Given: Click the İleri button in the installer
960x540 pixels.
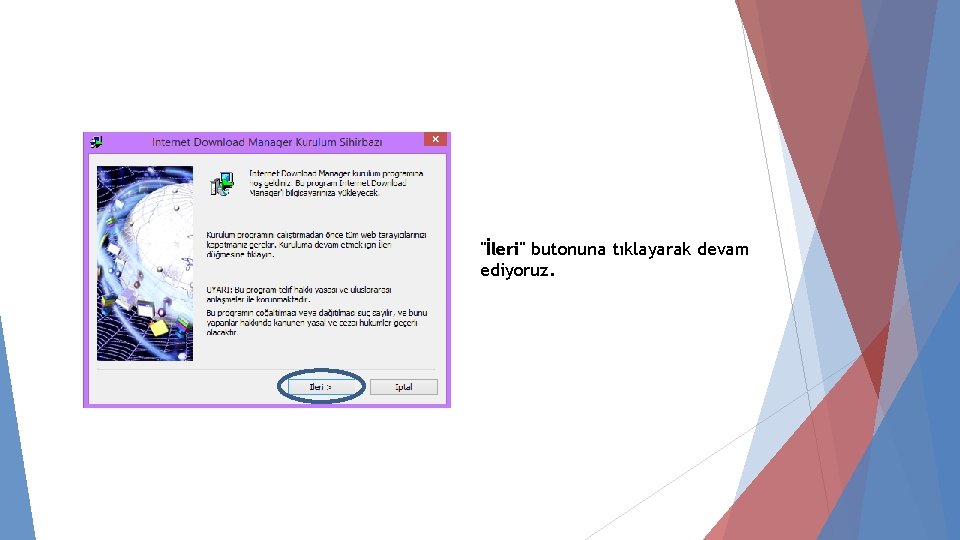Looking at the screenshot, I should point(321,387).
